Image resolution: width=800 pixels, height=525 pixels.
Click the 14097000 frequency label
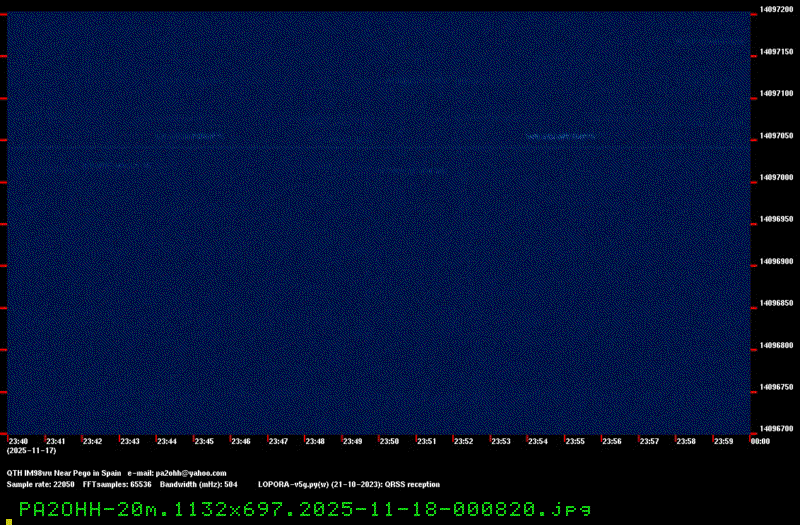tap(777, 178)
